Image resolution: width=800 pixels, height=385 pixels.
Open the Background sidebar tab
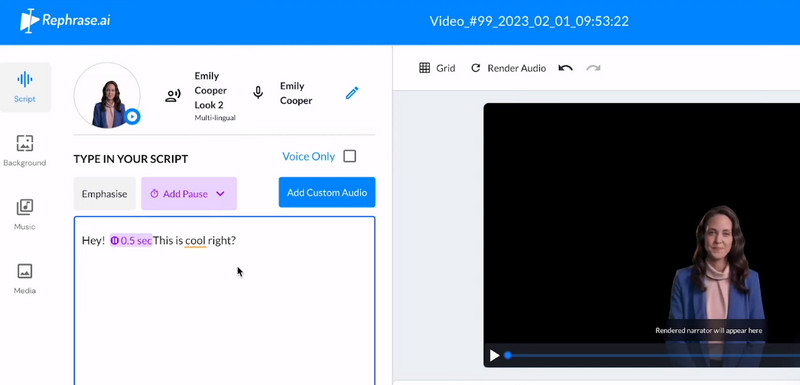(24, 150)
